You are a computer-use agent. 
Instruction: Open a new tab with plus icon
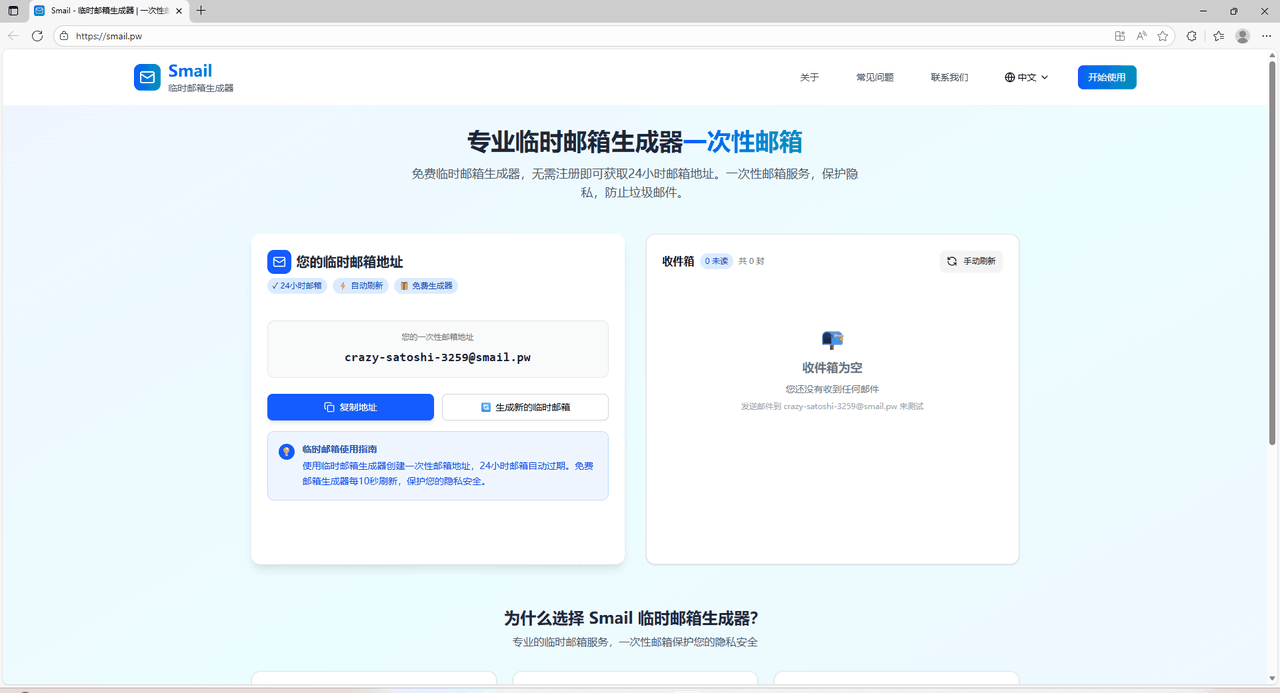click(201, 11)
